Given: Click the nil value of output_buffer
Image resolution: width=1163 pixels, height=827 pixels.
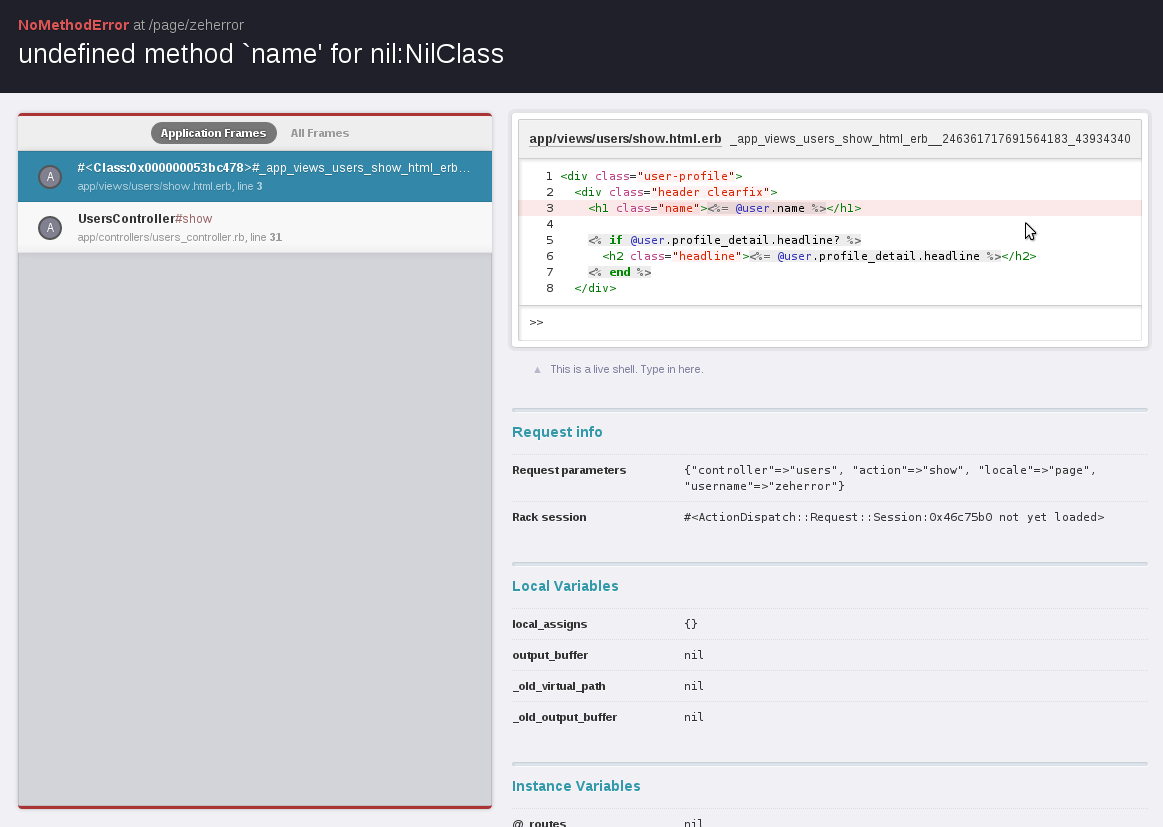Looking at the screenshot, I should (693, 656).
